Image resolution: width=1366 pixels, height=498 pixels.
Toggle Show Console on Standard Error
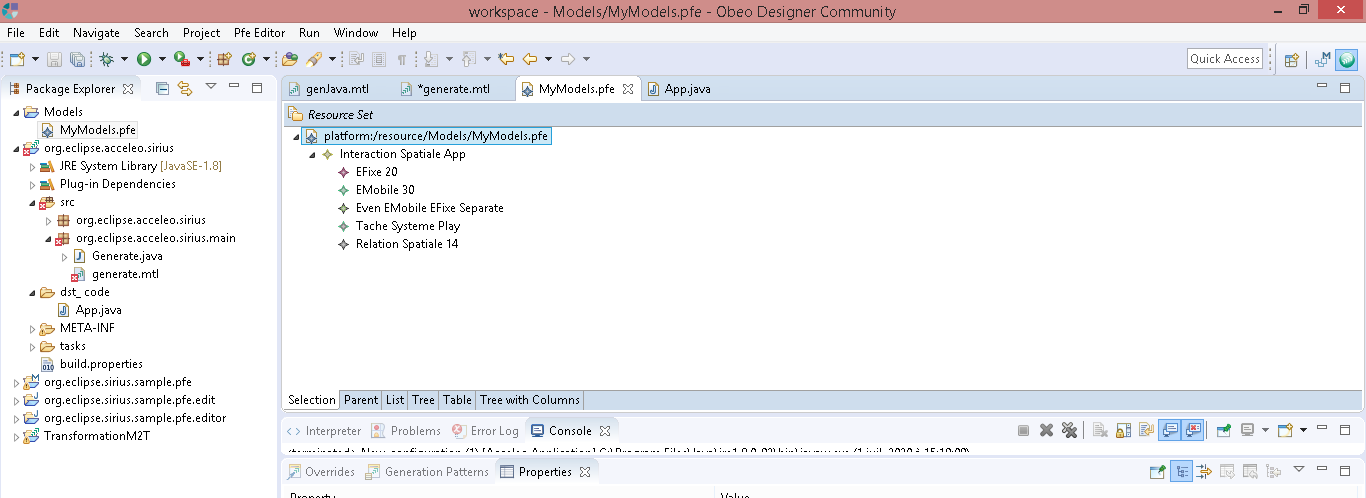click(x=1193, y=430)
